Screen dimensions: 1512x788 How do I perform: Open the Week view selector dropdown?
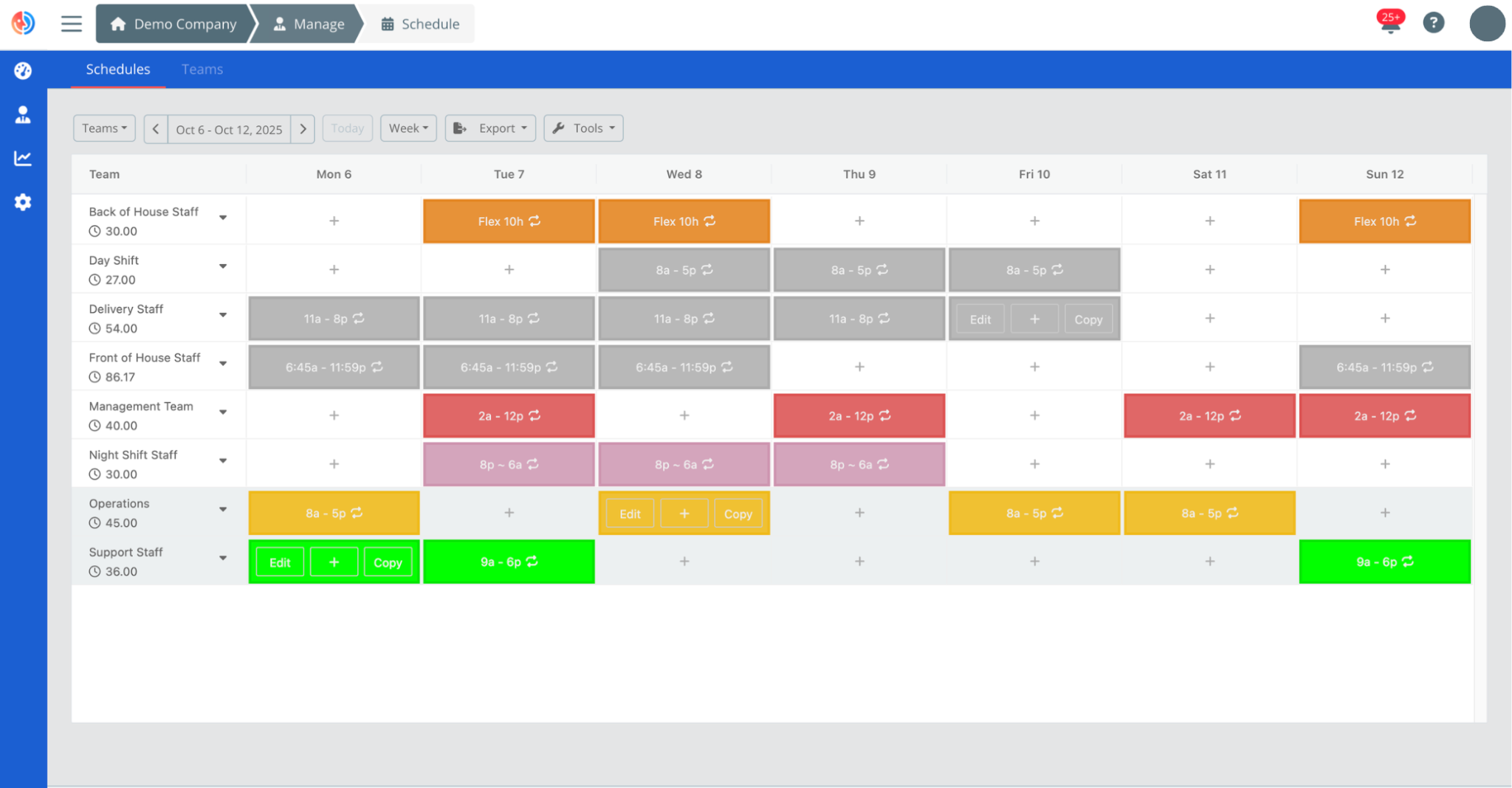pyautogui.click(x=408, y=128)
